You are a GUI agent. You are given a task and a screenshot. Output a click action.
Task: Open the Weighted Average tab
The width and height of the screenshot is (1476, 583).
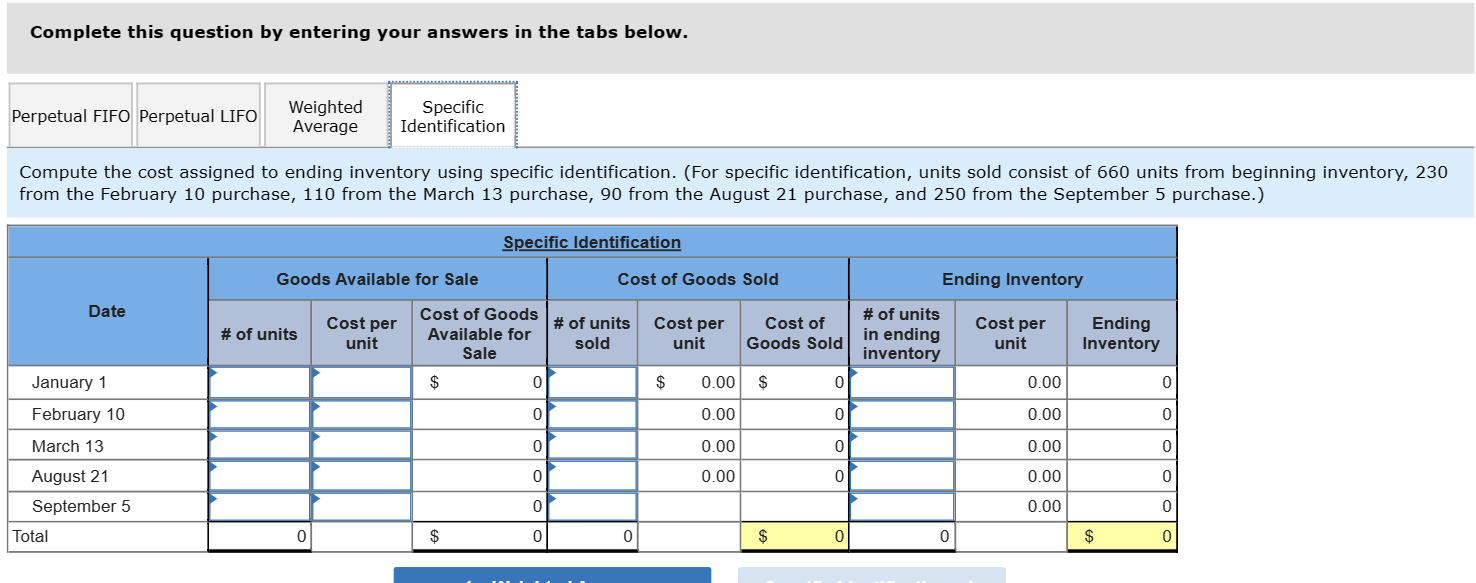324,115
